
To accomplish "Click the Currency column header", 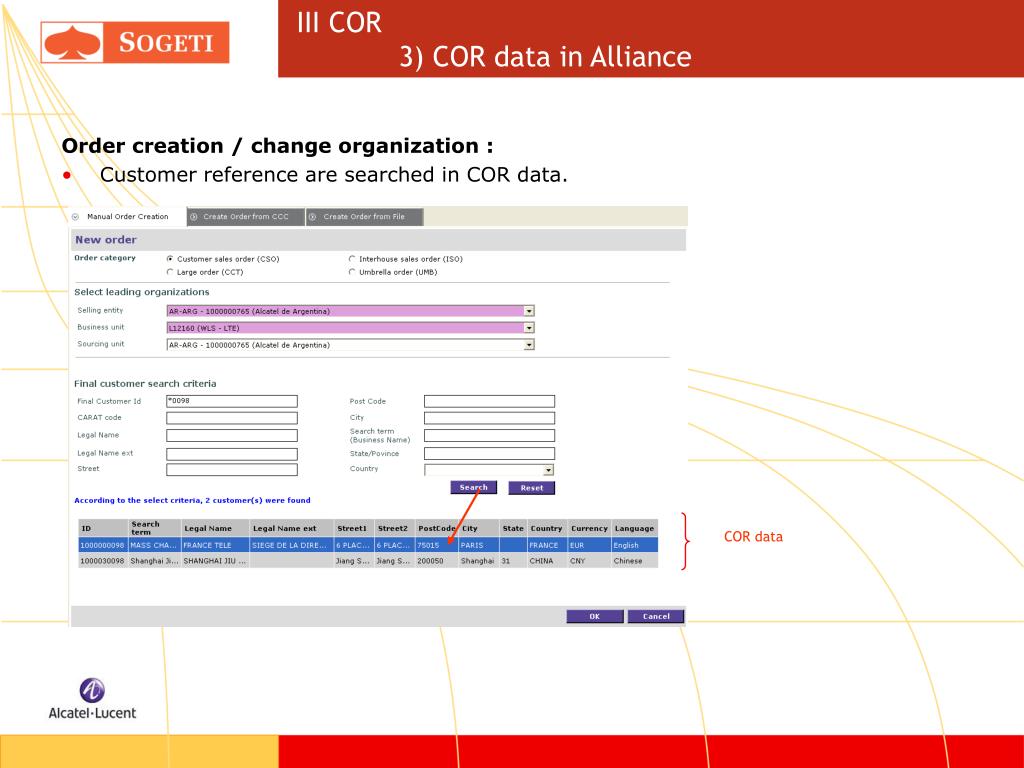I will pos(589,528).
